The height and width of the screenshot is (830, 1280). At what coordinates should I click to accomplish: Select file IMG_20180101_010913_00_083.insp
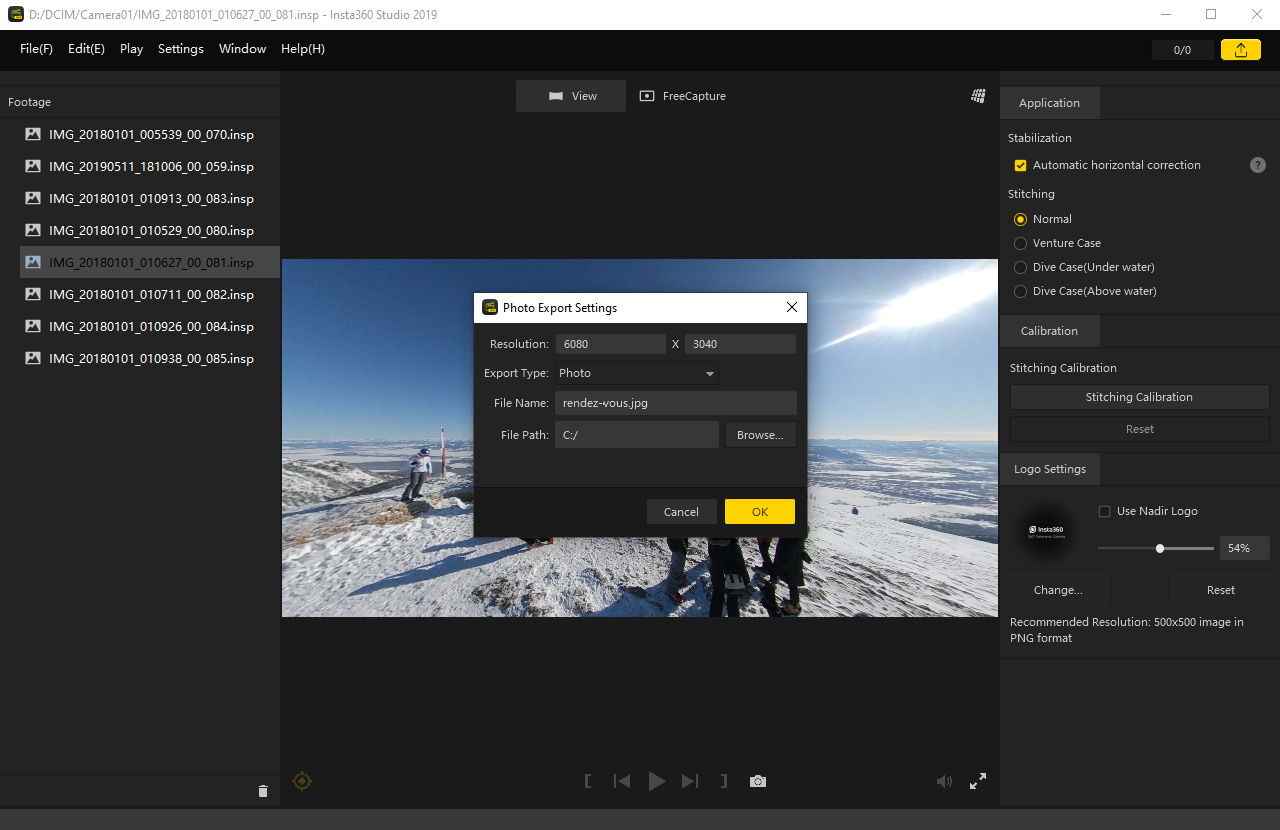[150, 198]
